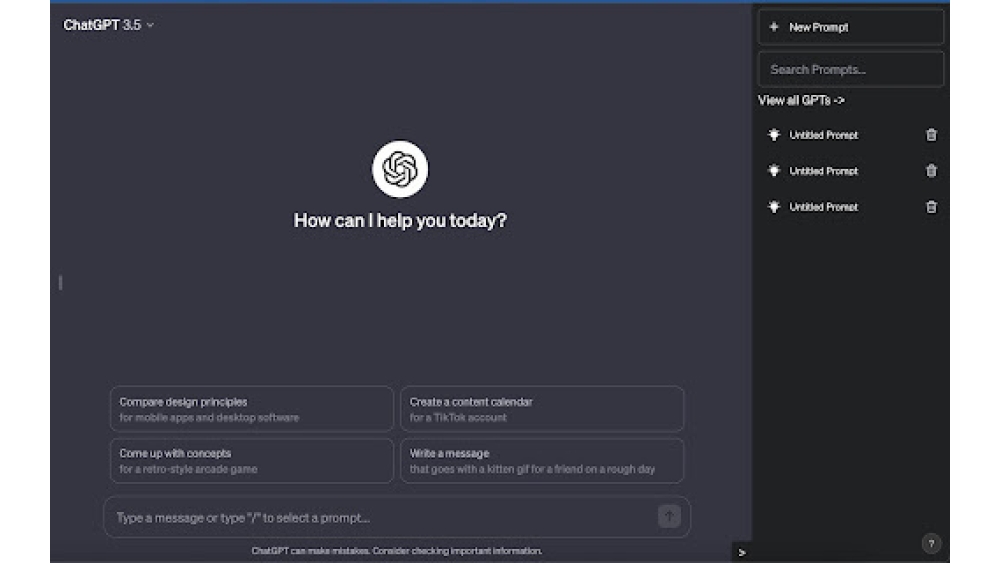
Task: Click the lightbulb icon of the third Untitled Prompt
Action: (x=774, y=207)
